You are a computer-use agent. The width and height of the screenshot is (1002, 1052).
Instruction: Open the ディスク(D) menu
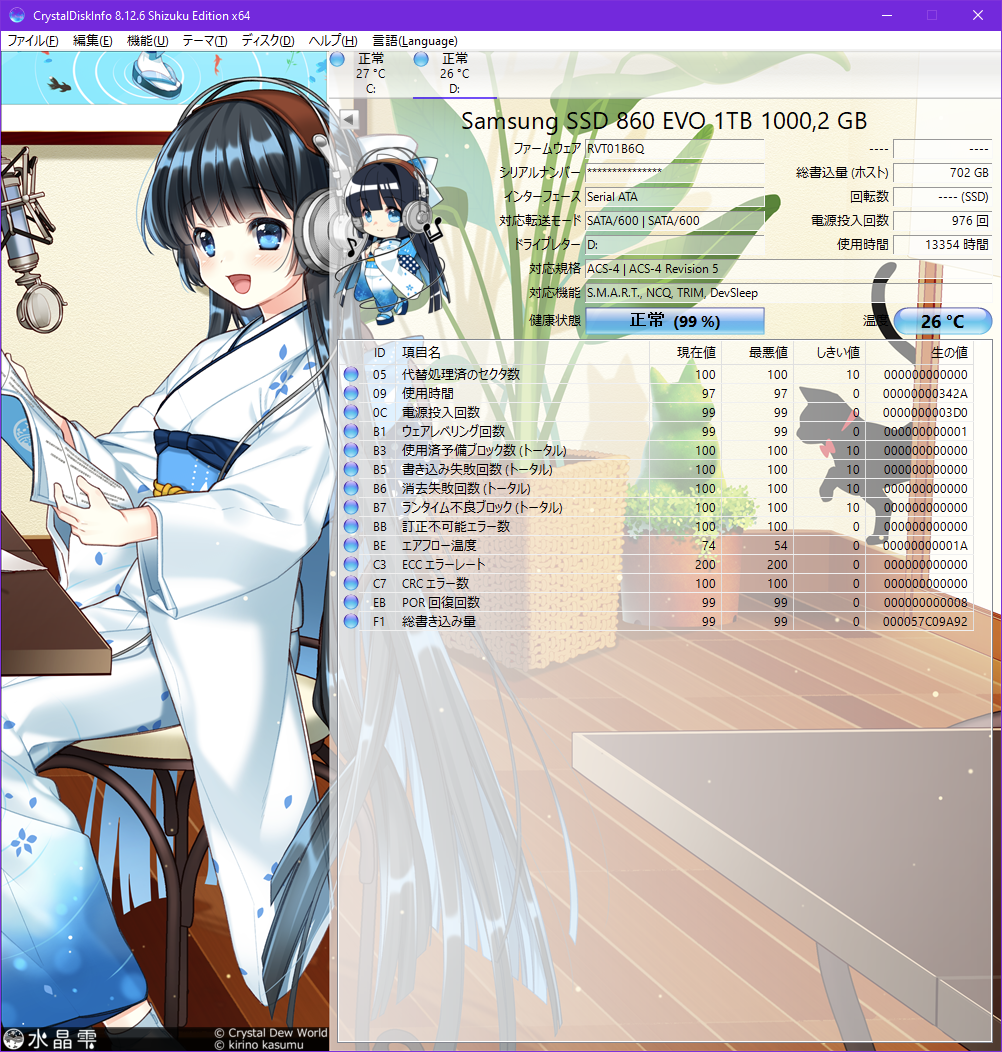(268, 41)
